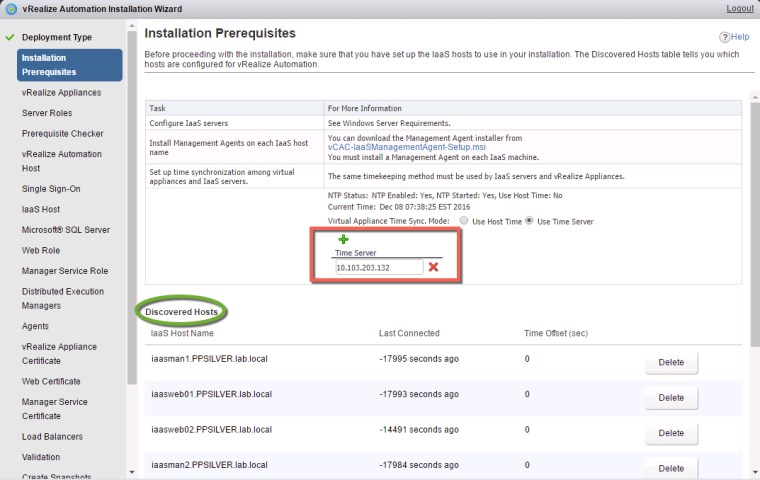Screen dimensions: 760x480
Task: Delete host iaasweb01.PPSILVER.lab.local
Action: tap(671, 398)
